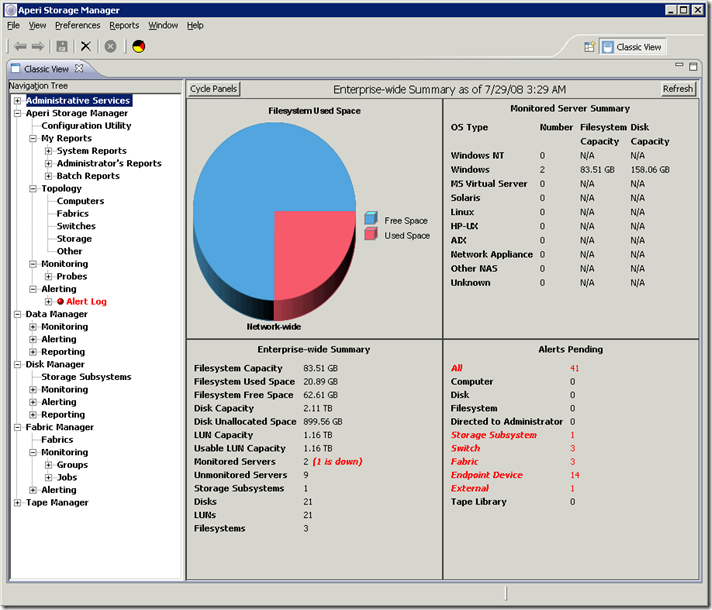The image size is (712, 610).
Task: Click the Open Perspective icon
Action: pyautogui.click(x=589, y=47)
